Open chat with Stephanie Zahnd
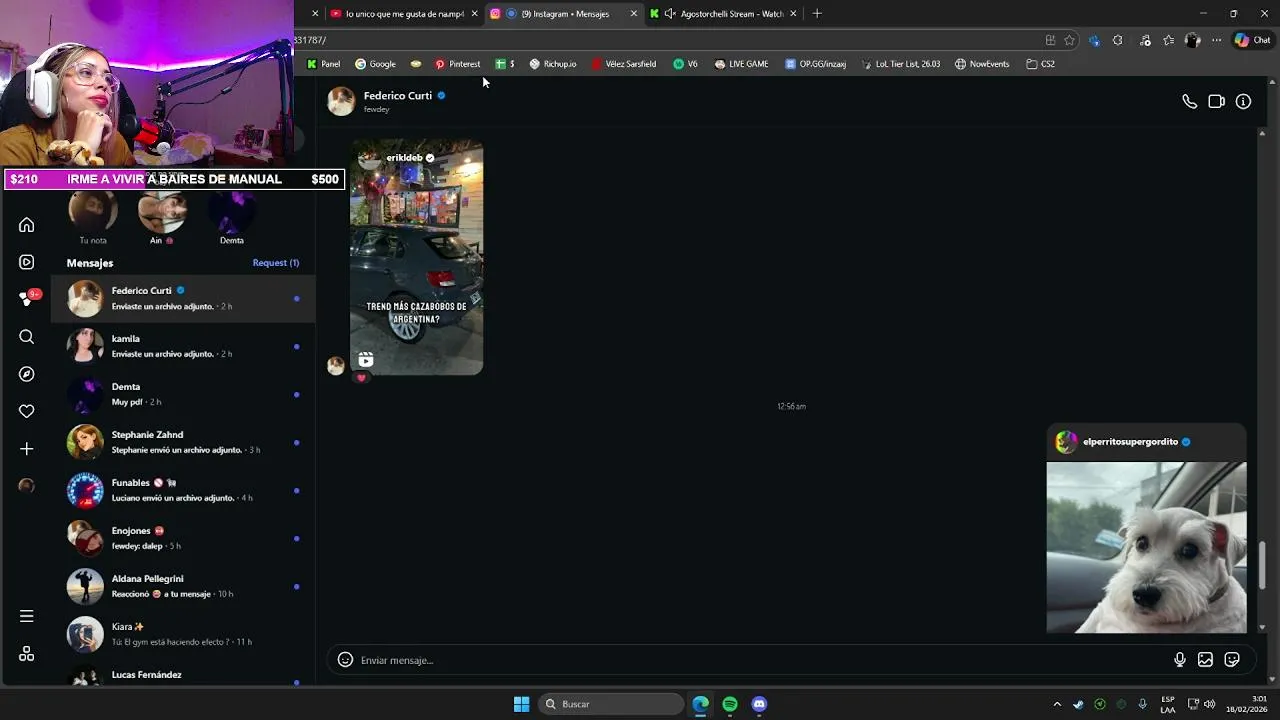1280x720 pixels. coord(183,442)
